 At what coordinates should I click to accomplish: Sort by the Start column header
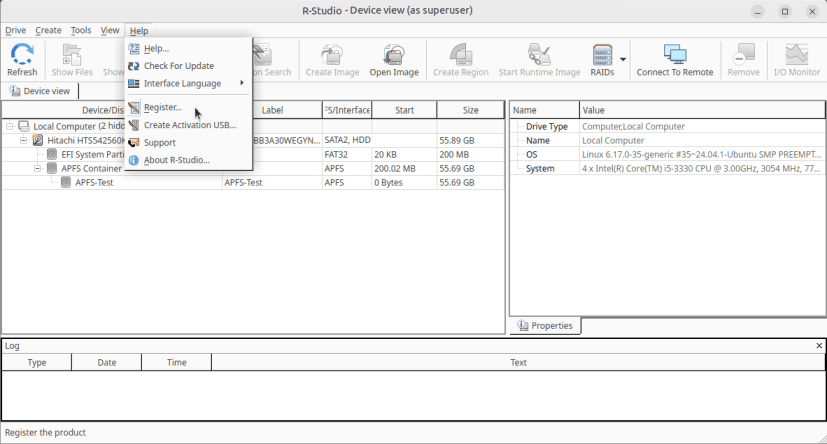point(405,110)
